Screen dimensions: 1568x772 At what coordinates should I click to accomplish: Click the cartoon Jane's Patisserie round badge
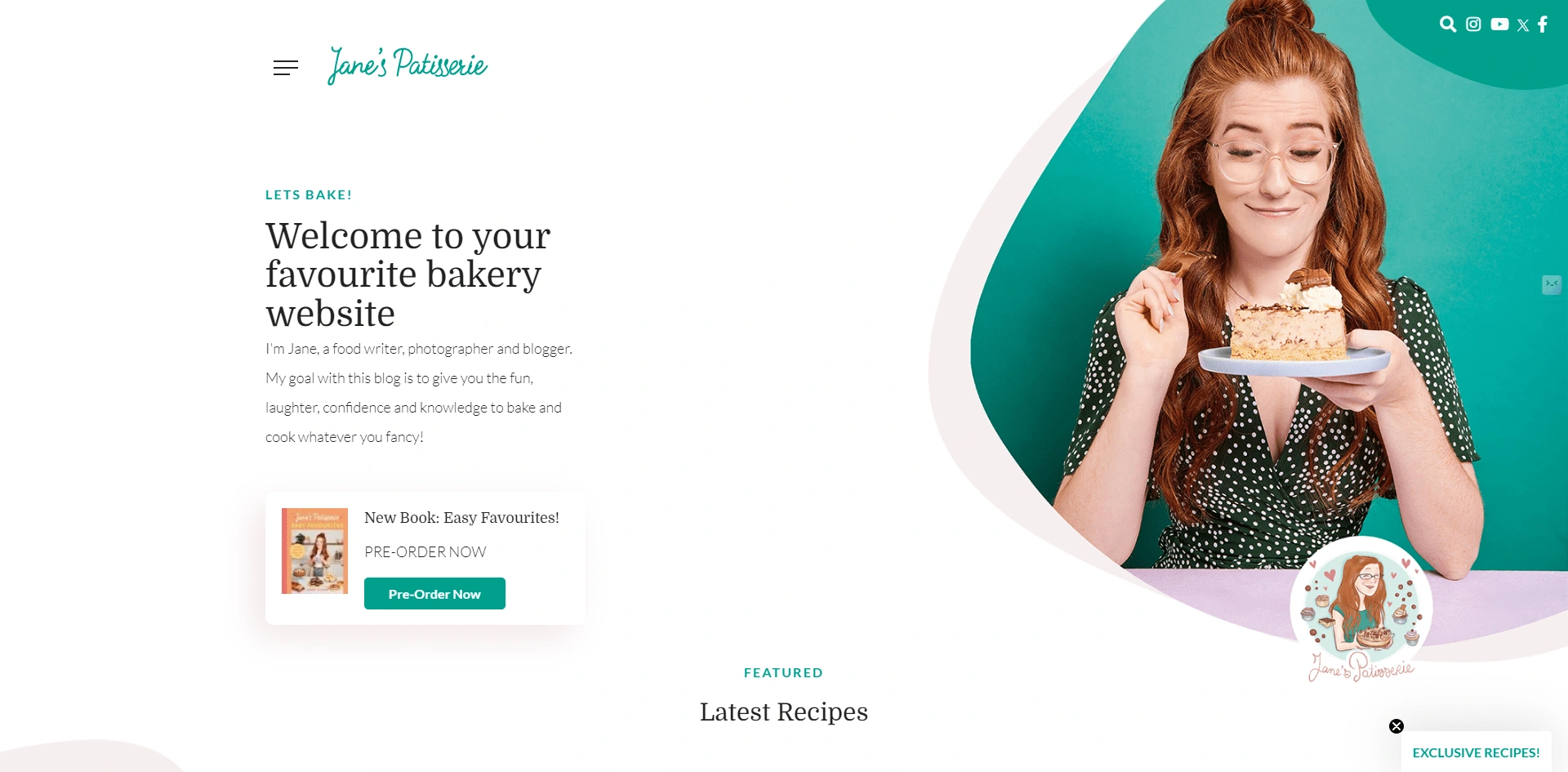[1361, 609]
